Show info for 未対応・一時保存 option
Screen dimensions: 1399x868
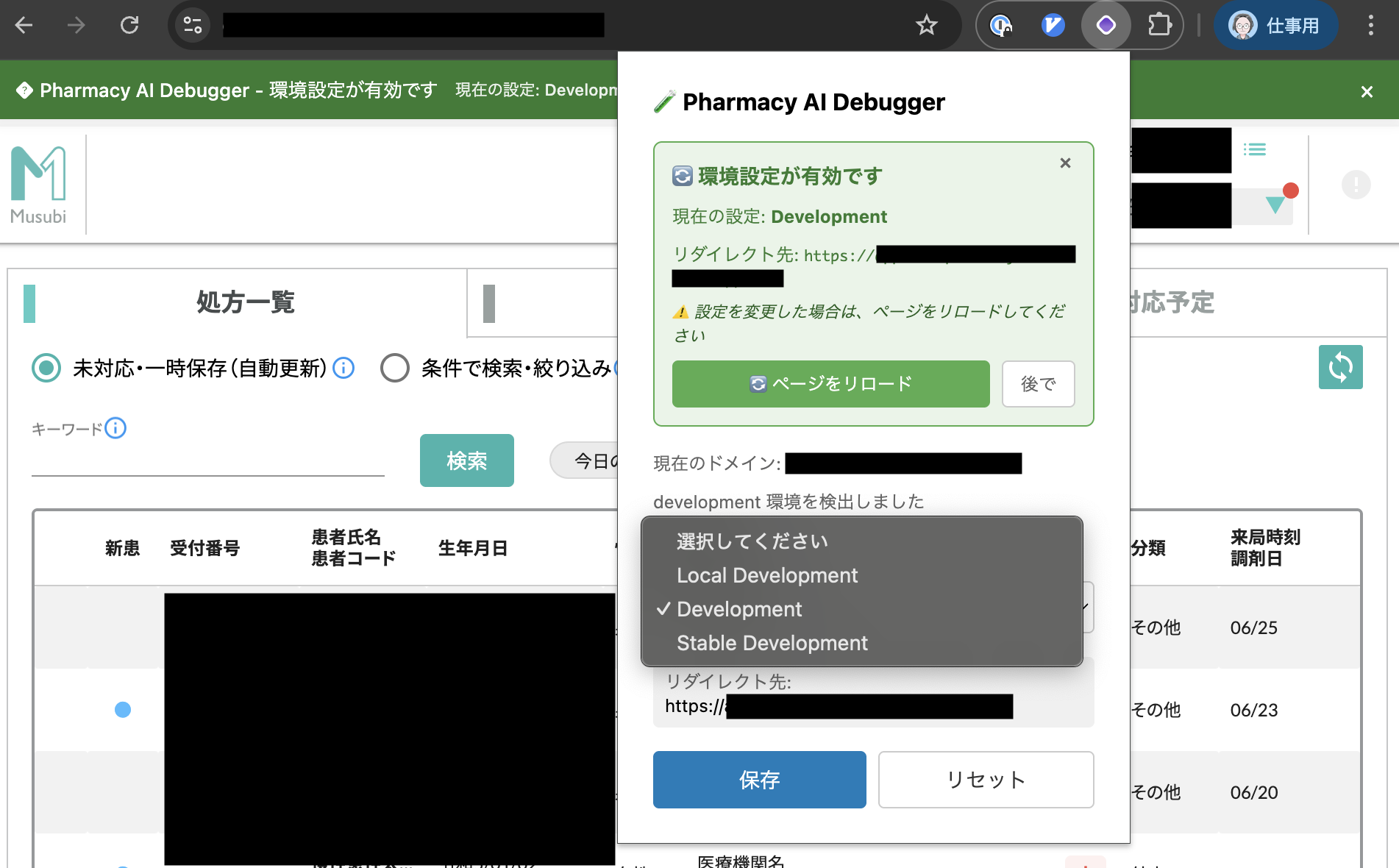tap(343, 368)
